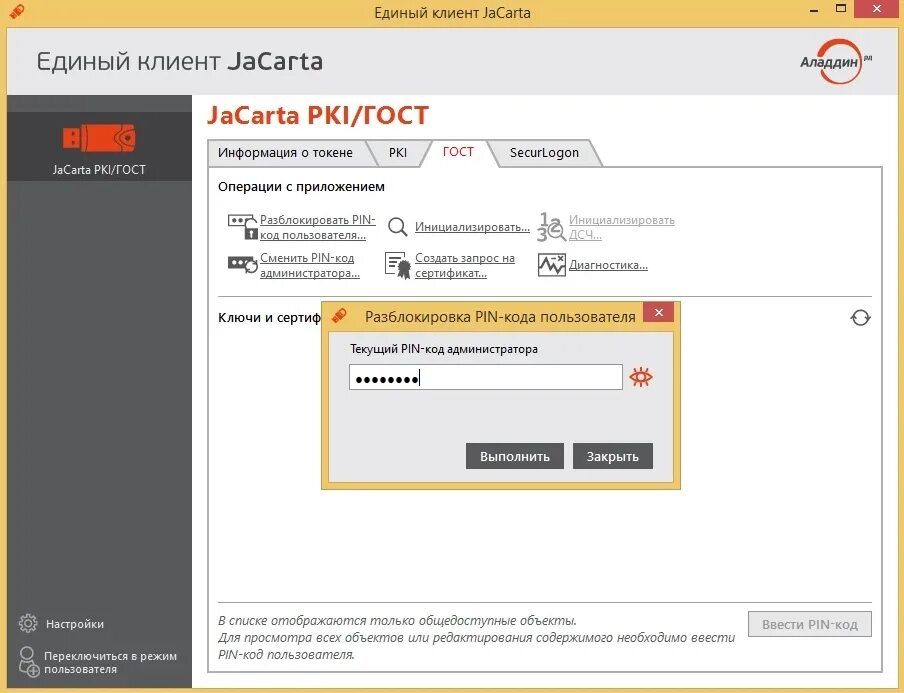This screenshot has height=693, width=904.
Task: Click Переключиться в режим пользователя
Action: [110, 662]
